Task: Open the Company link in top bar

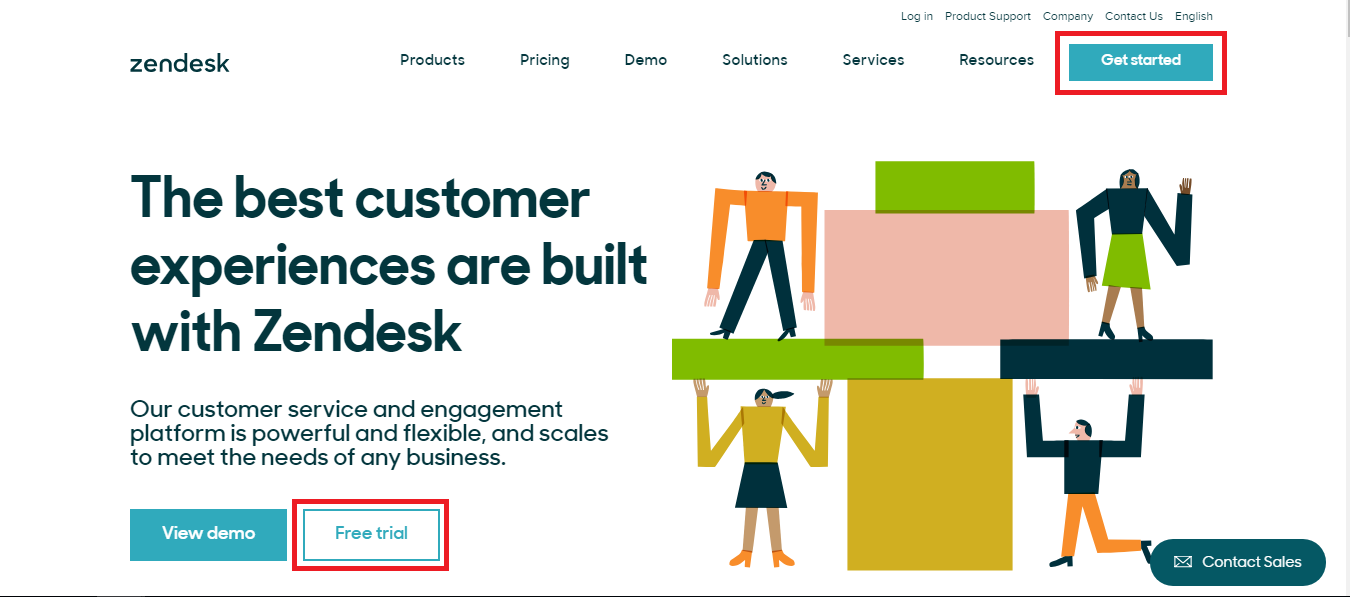Action: pyautogui.click(x=1067, y=16)
